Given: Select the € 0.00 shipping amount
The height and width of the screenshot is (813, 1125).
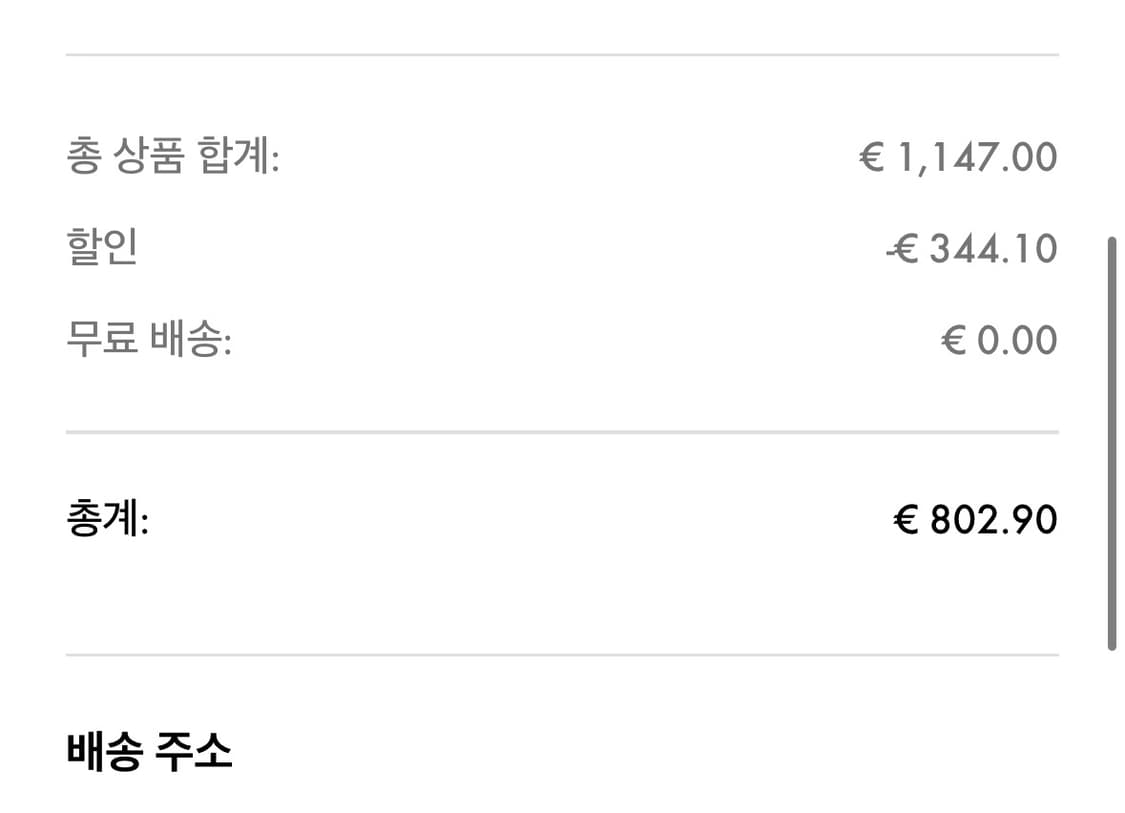Looking at the screenshot, I should (x=998, y=341).
